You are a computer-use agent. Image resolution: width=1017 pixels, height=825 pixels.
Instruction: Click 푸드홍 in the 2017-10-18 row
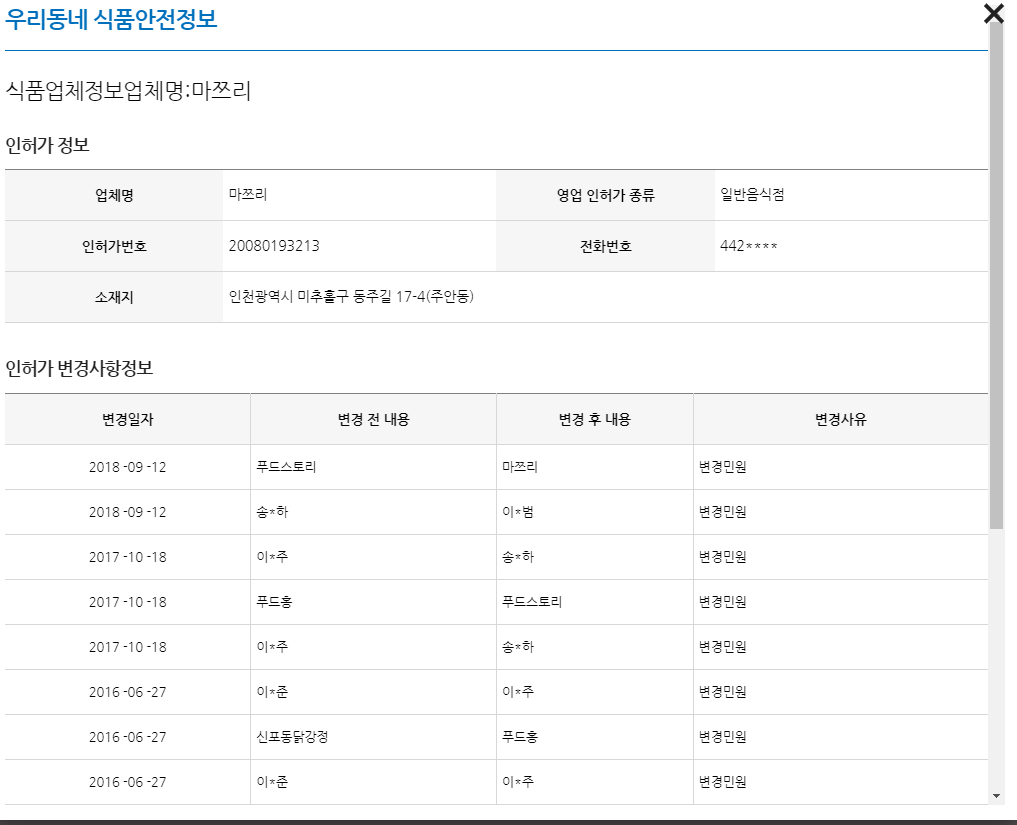click(274, 602)
